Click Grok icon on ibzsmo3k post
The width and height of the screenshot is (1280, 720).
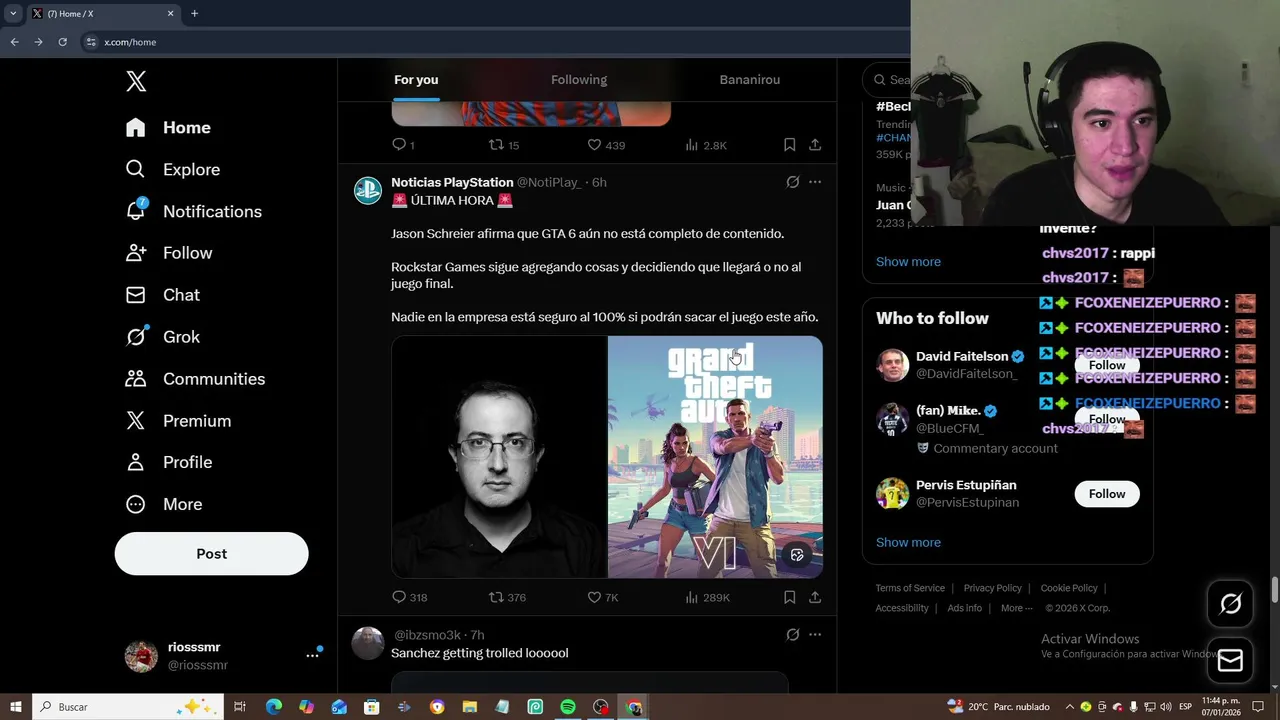(x=792, y=634)
